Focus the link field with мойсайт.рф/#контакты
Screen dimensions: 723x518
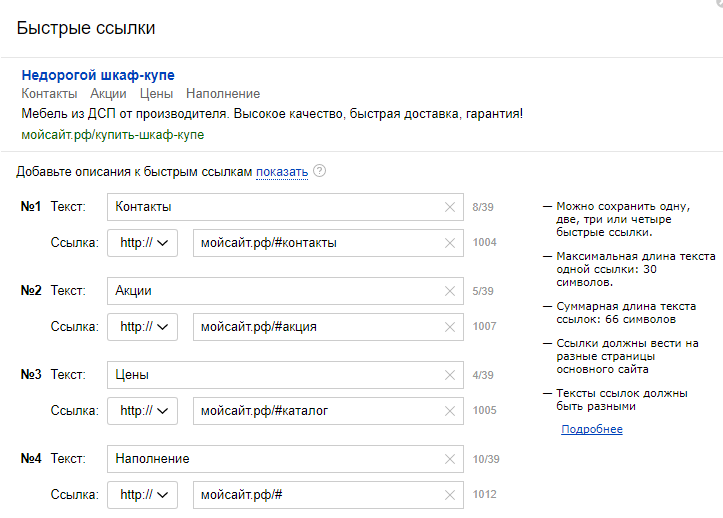pos(328,243)
